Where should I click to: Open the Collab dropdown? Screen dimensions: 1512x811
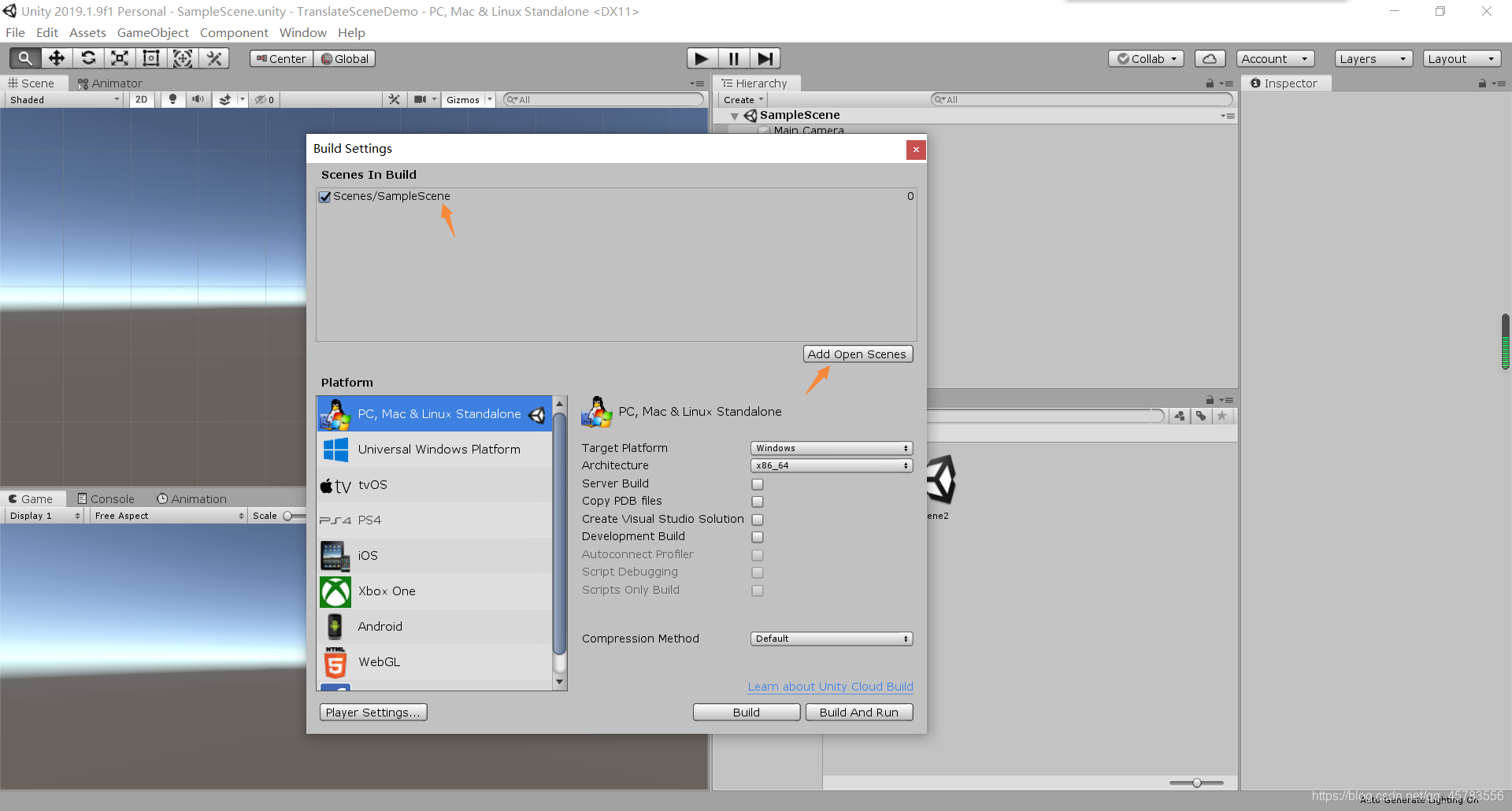click(1147, 59)
